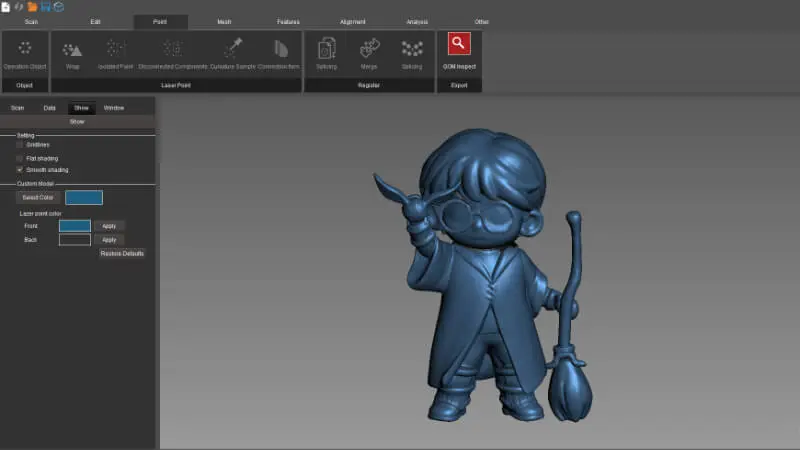This screenshot has height=450, width=800.
Task: Enable the Flat shading checkbox
Action: pyautogui.click(x=20, y=159)
